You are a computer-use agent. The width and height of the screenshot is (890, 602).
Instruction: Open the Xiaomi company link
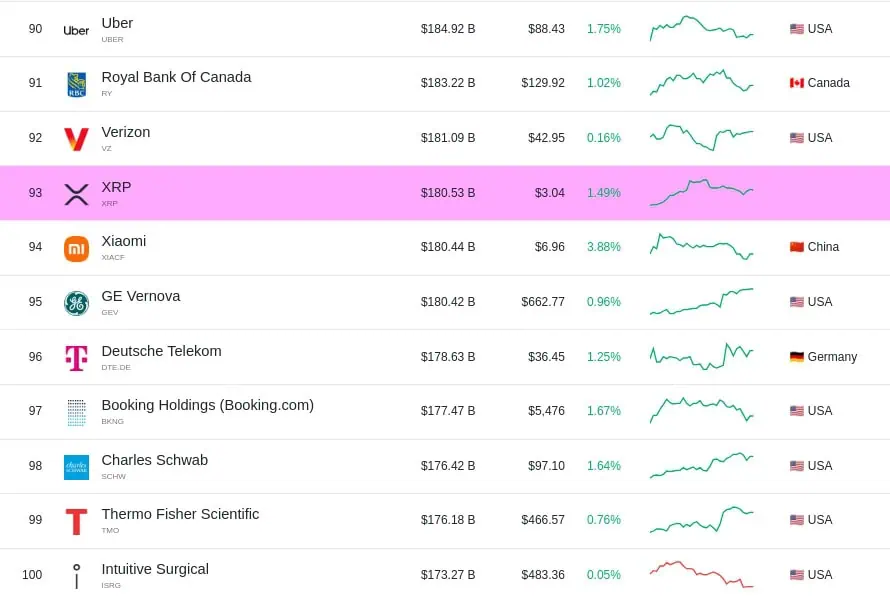pos(124,241)
